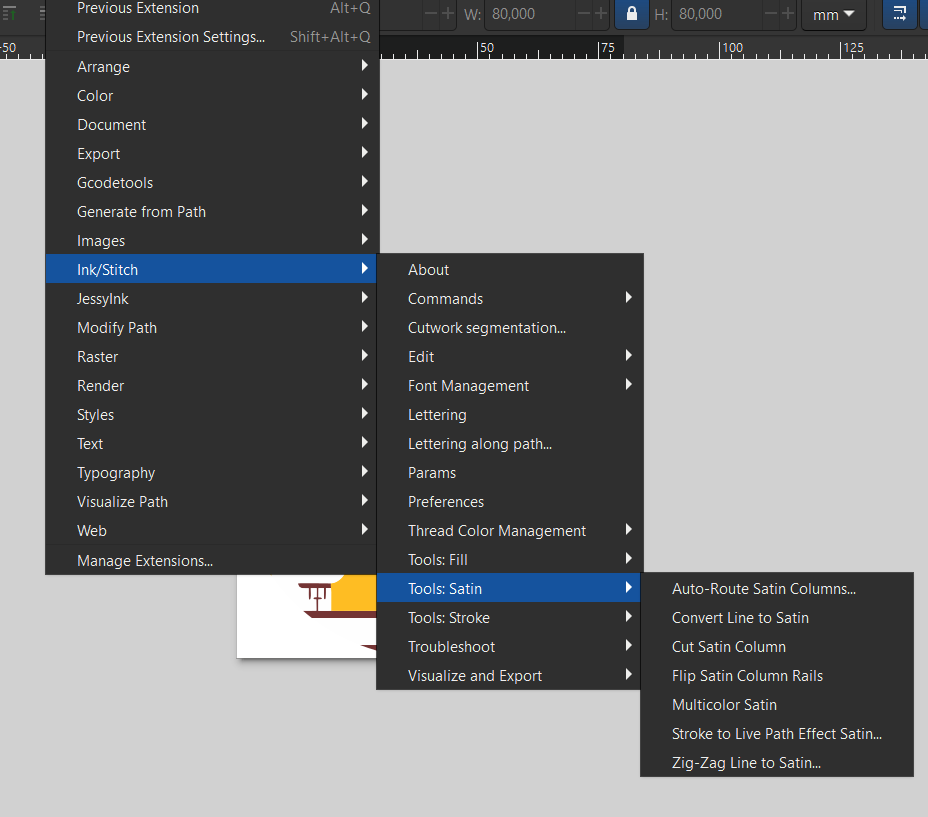The width and height of the screenshot is (928, 817).
Task: Choose Lettering along path...
Action: click(510, 444)
